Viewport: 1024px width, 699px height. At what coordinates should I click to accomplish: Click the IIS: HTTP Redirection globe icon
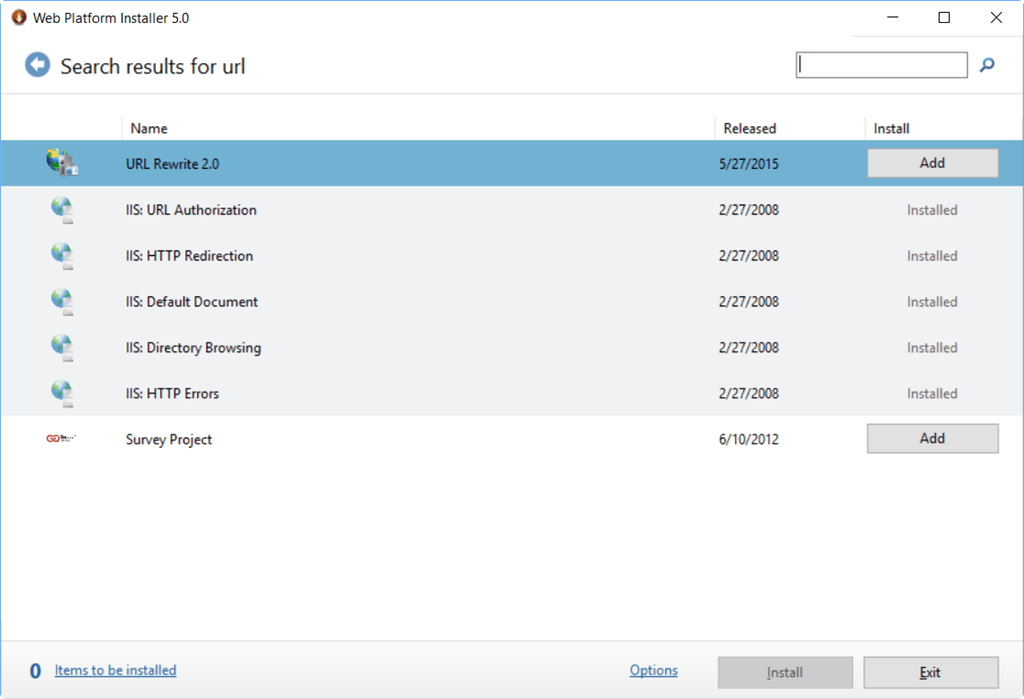click(63, 255)
